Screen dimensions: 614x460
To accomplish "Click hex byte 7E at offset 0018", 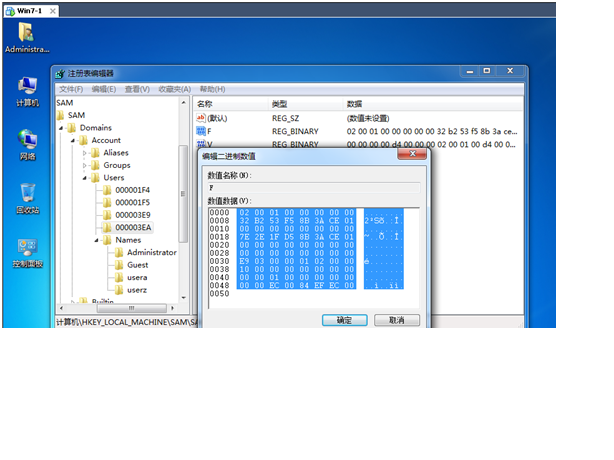I will tap(244, 237).
